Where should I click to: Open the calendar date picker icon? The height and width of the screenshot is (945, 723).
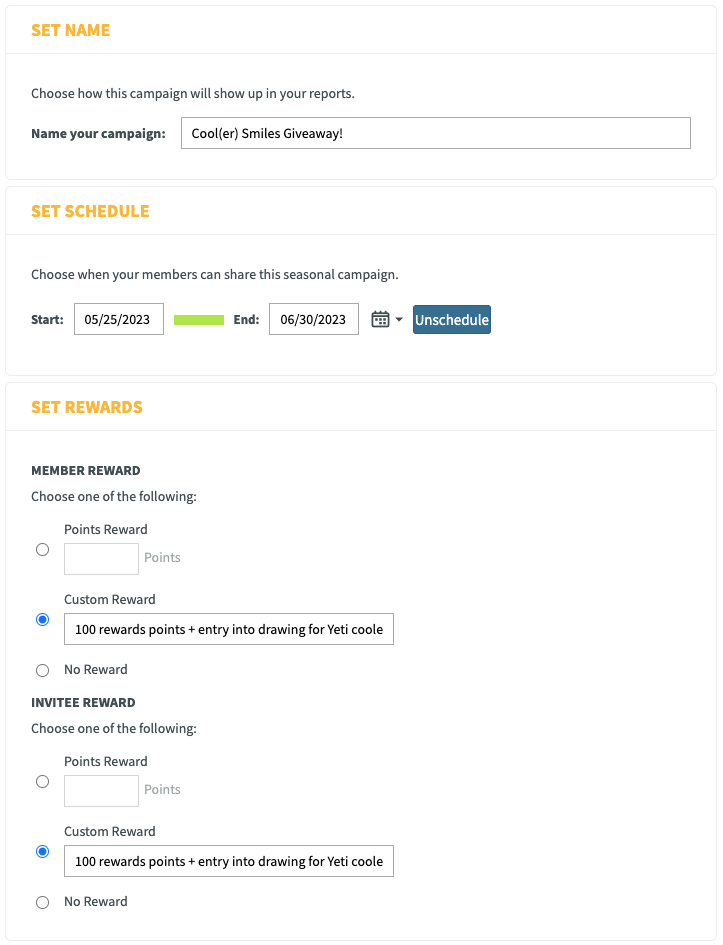coord(380,319)
